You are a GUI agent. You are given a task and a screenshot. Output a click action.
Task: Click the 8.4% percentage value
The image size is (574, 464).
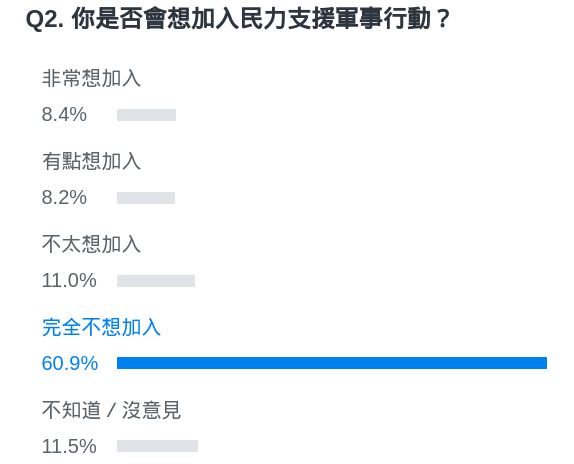pyautogui.click(x=64, y=114)
